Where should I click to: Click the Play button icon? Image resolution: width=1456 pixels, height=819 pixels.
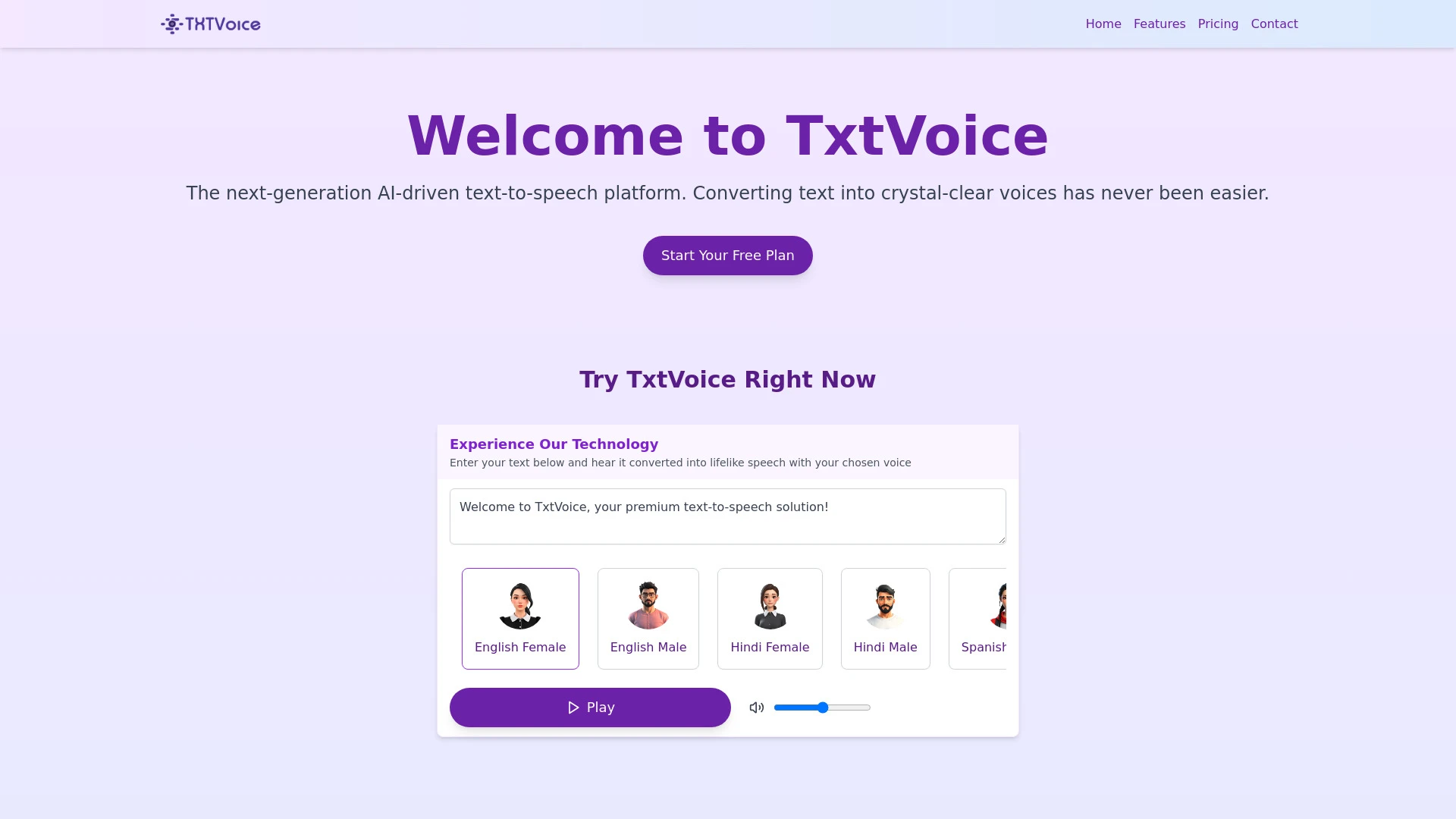click(x=574, y=707)
